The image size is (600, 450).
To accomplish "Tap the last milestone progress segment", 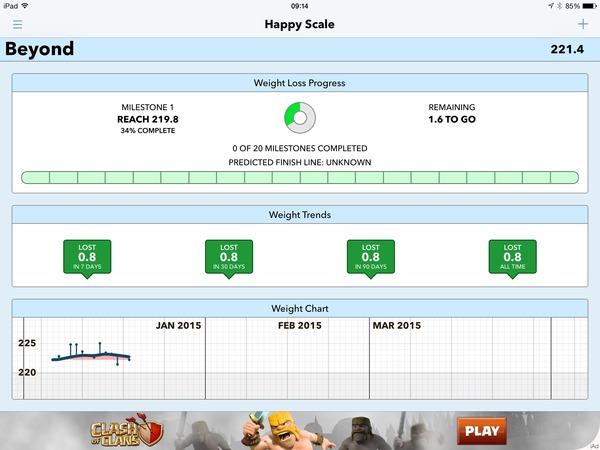I will [x=565, y=178].
